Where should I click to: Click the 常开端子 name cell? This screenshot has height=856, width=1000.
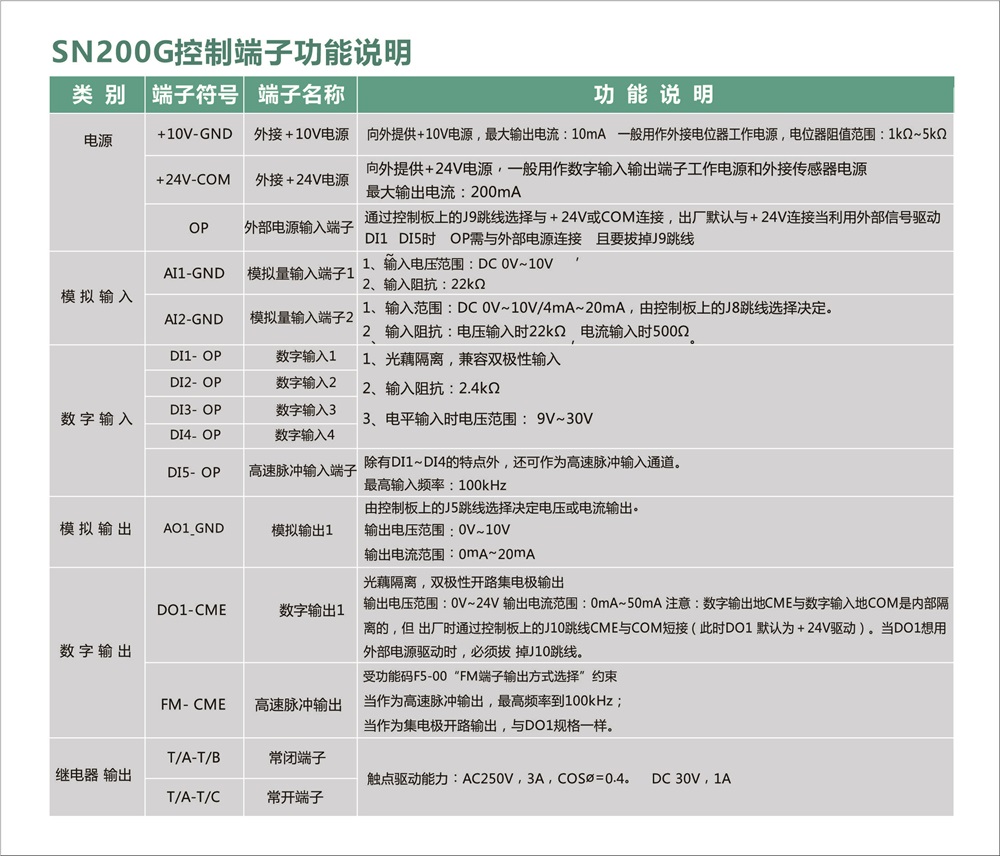pyautogui.click(x=297, y=797)
